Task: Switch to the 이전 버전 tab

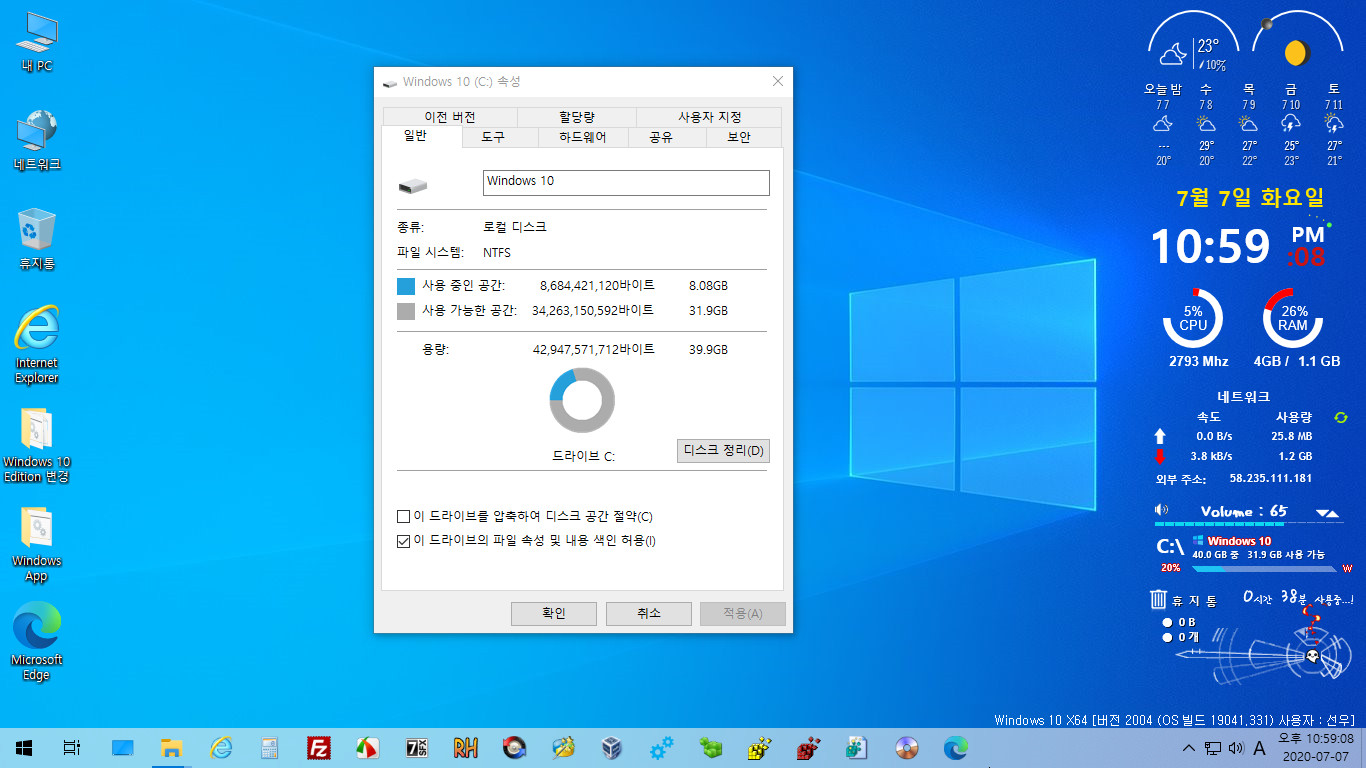Action: pos(450,117)
